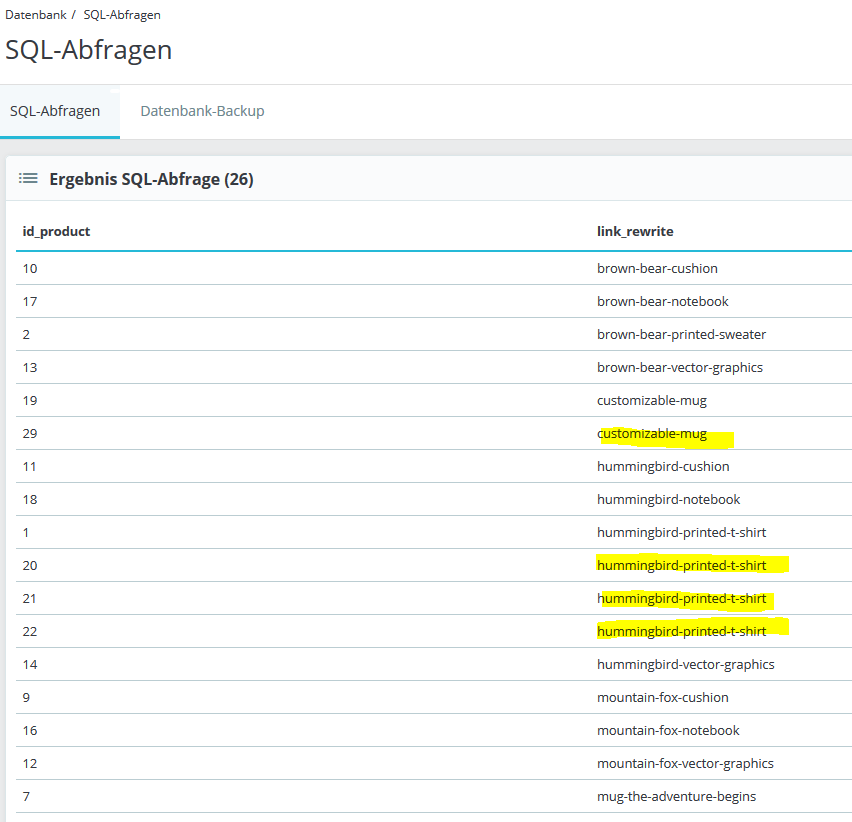Open the Datenbank-Backup tab
Viewport: 852px width, 822px height.
click(202, 111)
